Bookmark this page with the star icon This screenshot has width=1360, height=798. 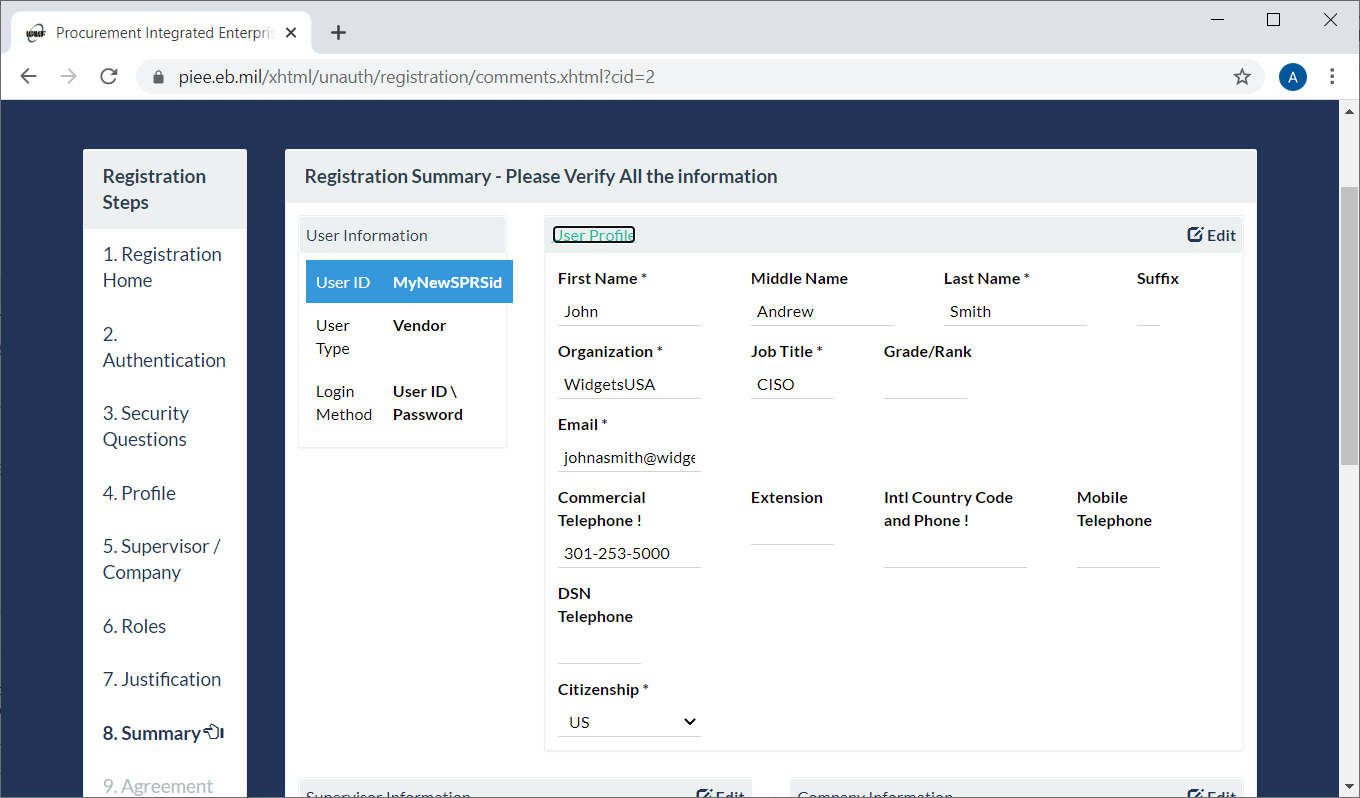pyautogui.click(x=1242, y=76)
